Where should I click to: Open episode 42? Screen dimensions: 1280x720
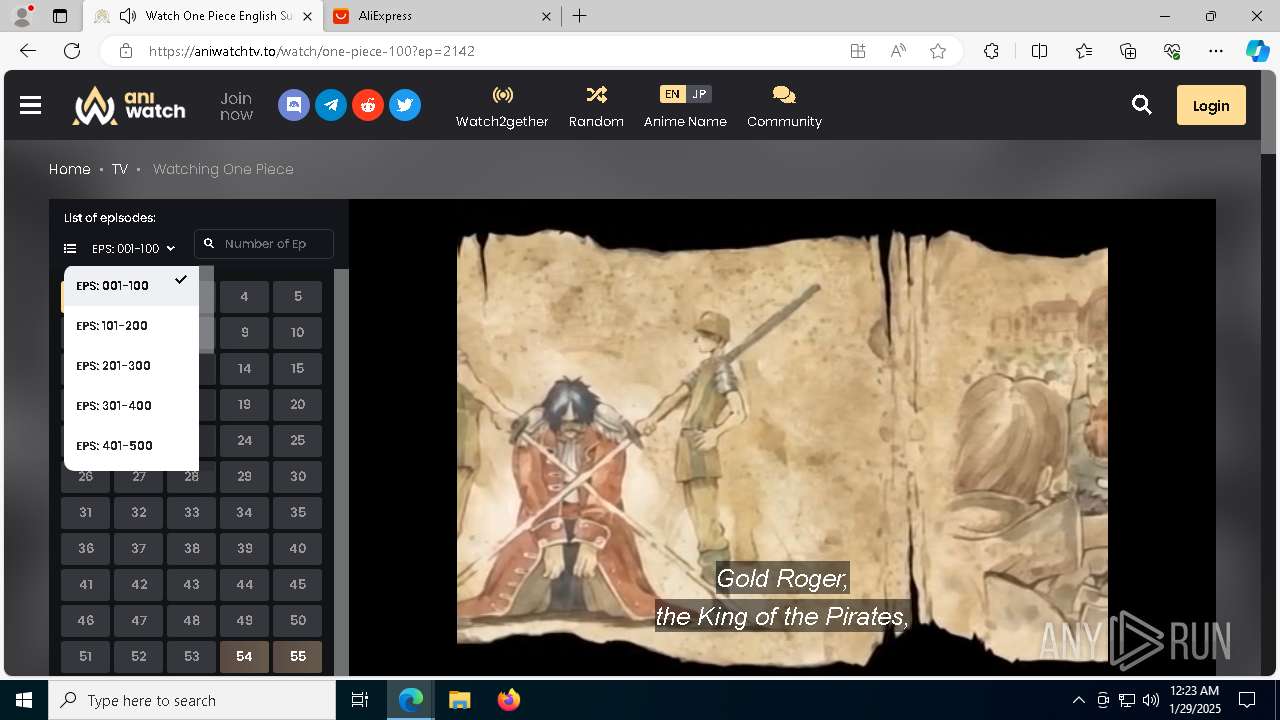139,584
